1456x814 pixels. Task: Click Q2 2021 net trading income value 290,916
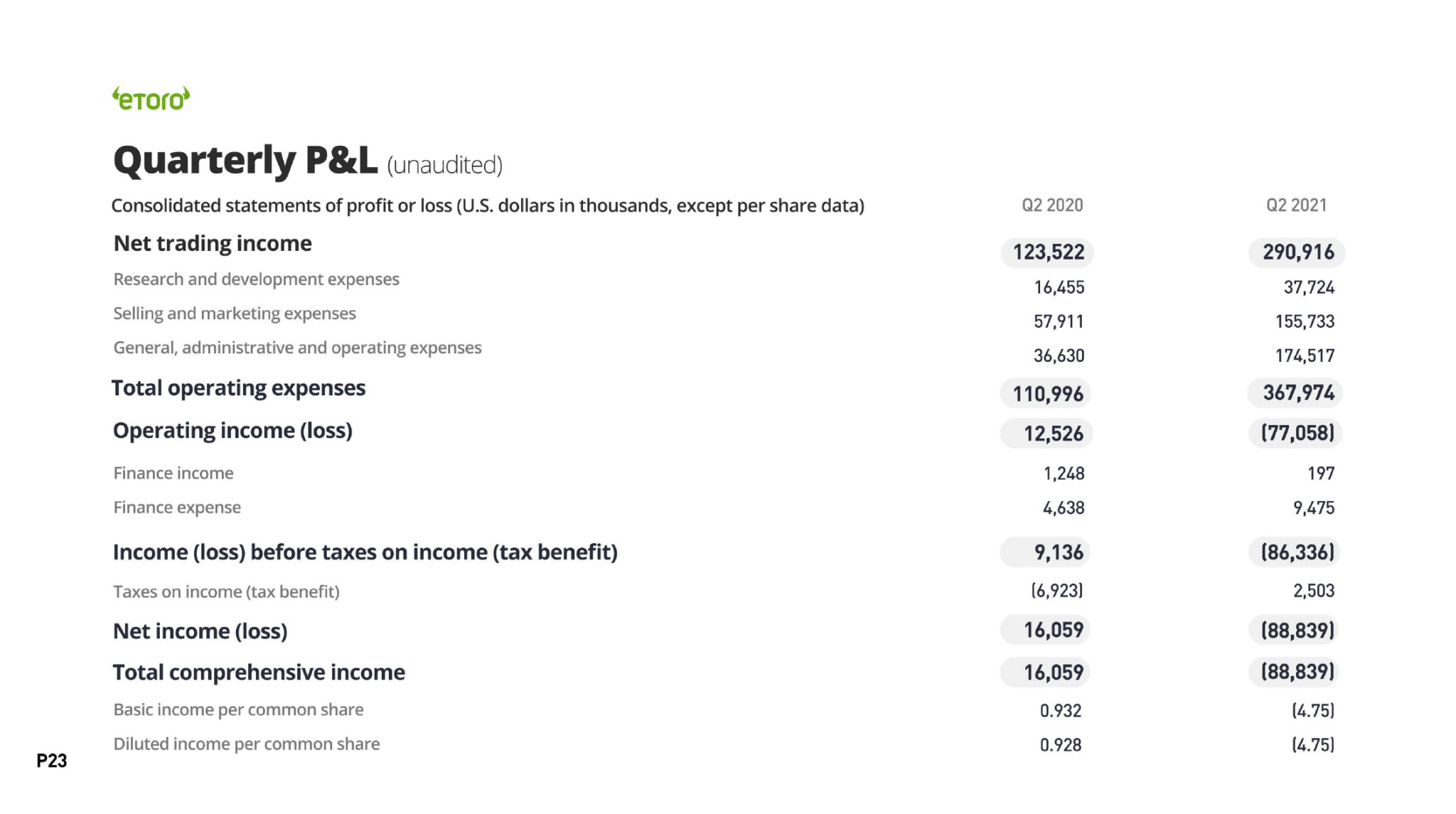point(1298,252)
